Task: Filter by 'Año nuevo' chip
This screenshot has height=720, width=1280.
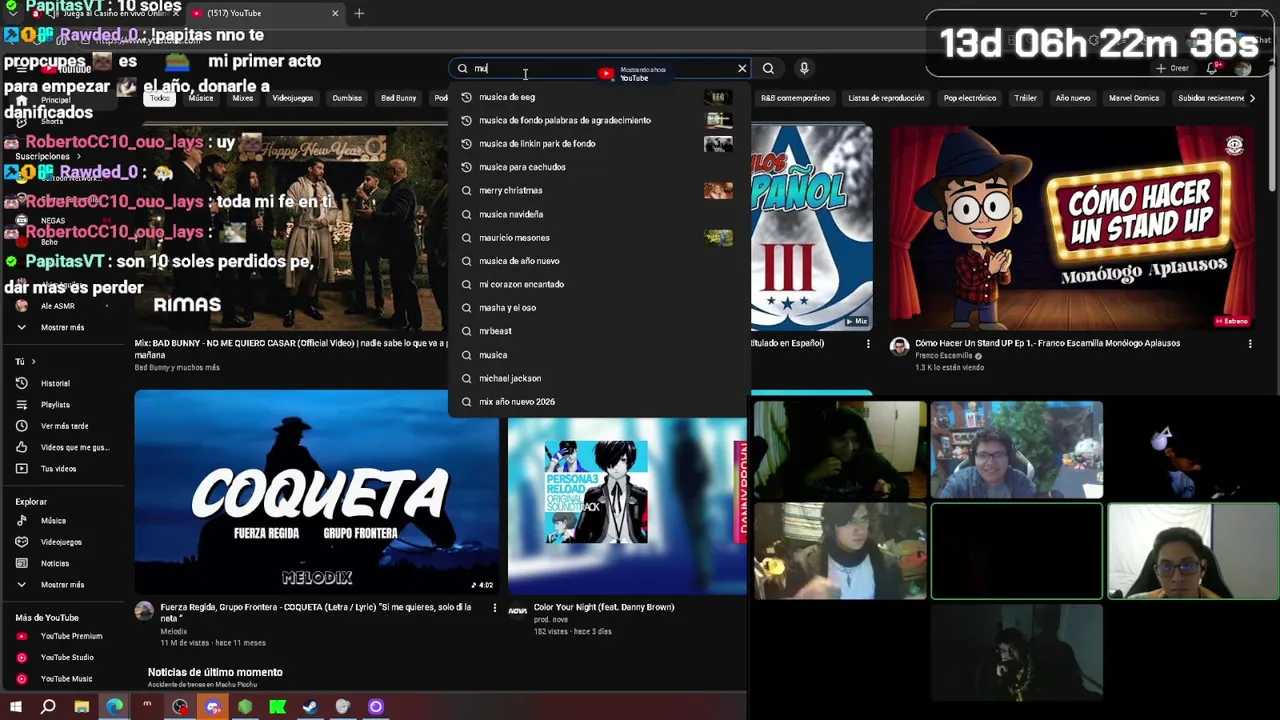Action: (1073, 98)
